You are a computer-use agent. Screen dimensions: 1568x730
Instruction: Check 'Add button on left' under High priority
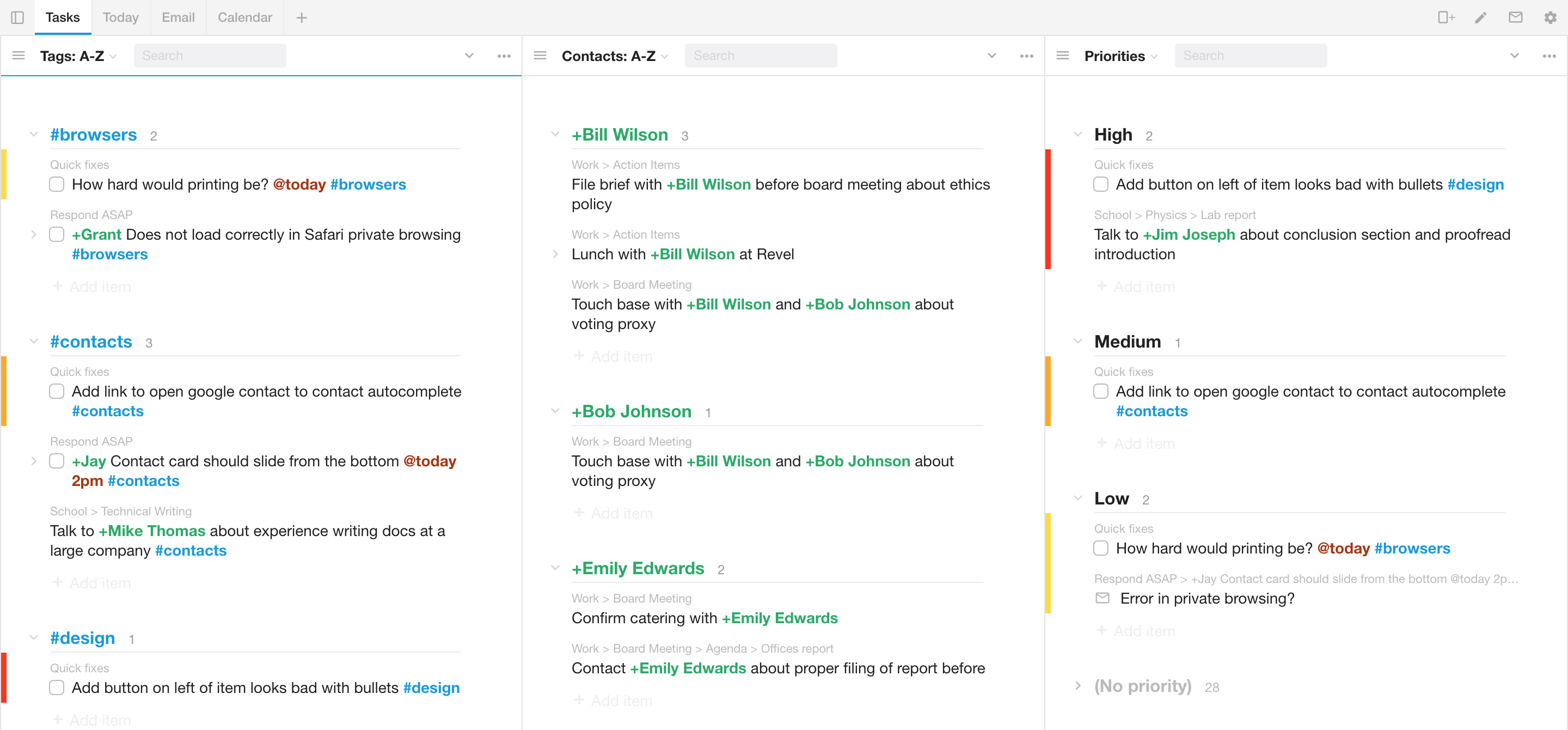tap(1100, 185)
